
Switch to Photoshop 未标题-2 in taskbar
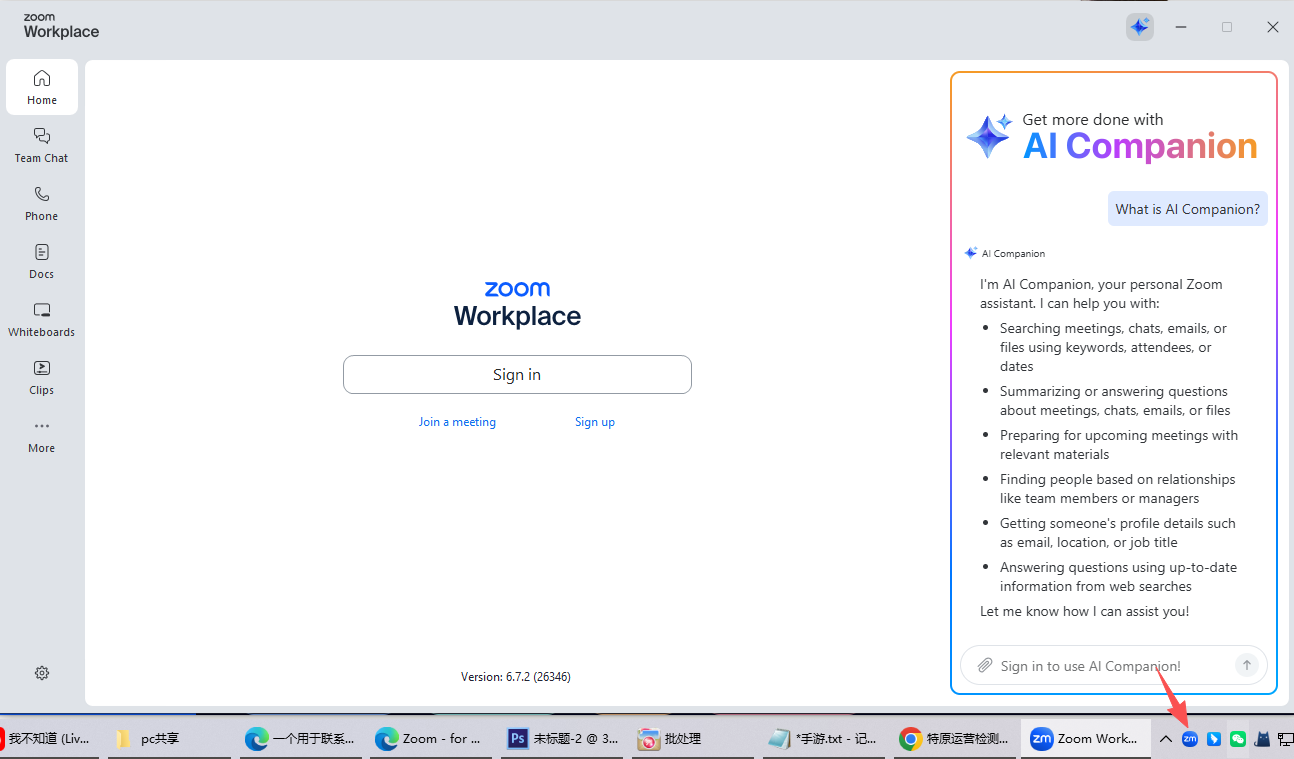click(x=564, y=739)
